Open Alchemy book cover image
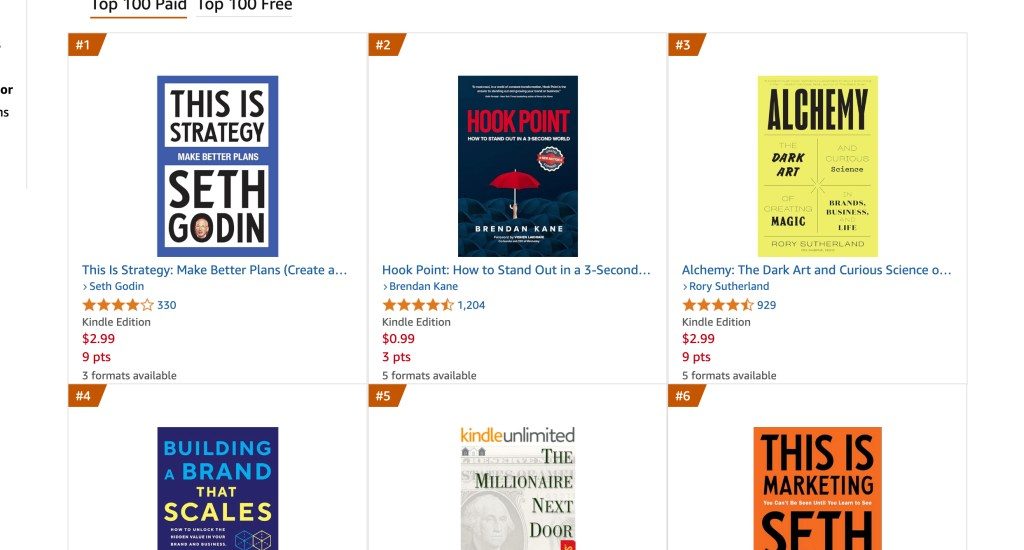The image size is (1024, 550). click(817, 166)
